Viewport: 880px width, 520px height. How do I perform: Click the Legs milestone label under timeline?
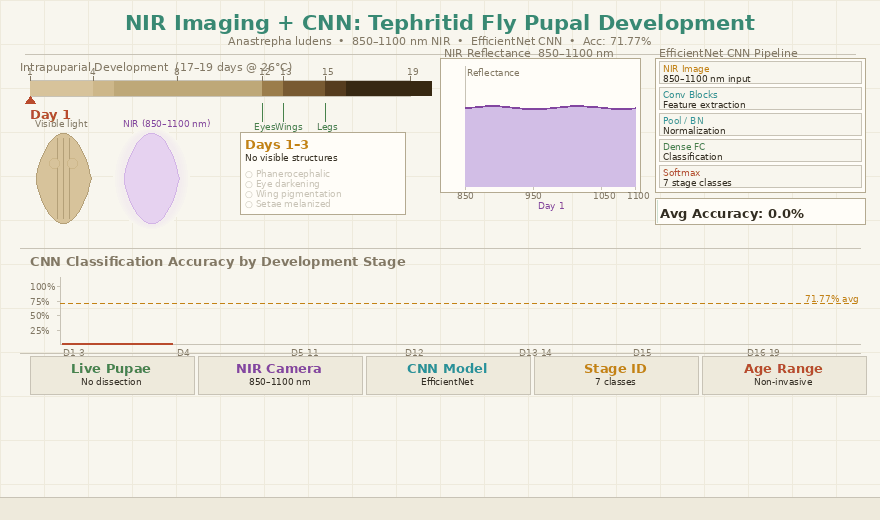pyautogui.click(x=327, y=127)
